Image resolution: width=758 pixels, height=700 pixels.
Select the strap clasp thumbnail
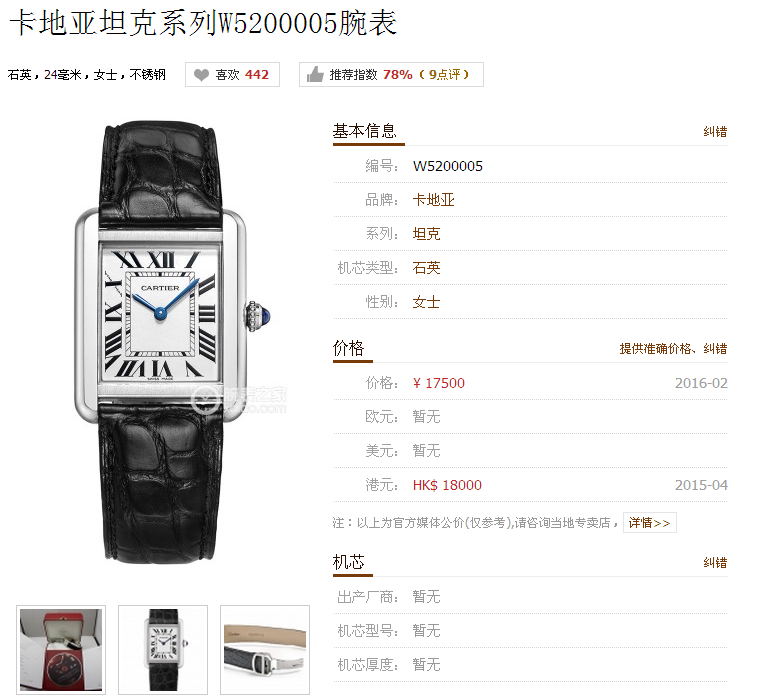point(265,650)
